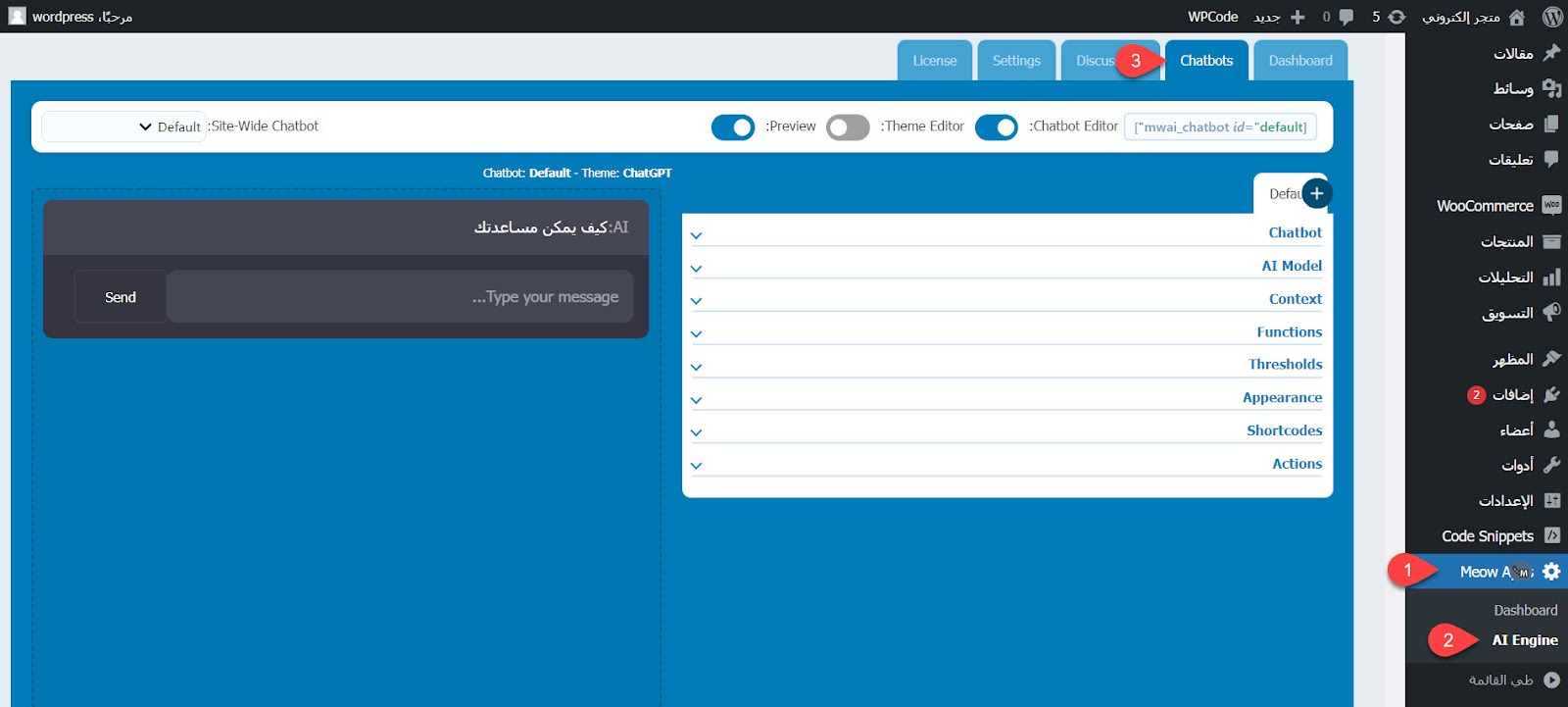Viewport: 1568px width, 707px height.
Task: Click the Code Snippets sidebar icon
Action: 1551,535
